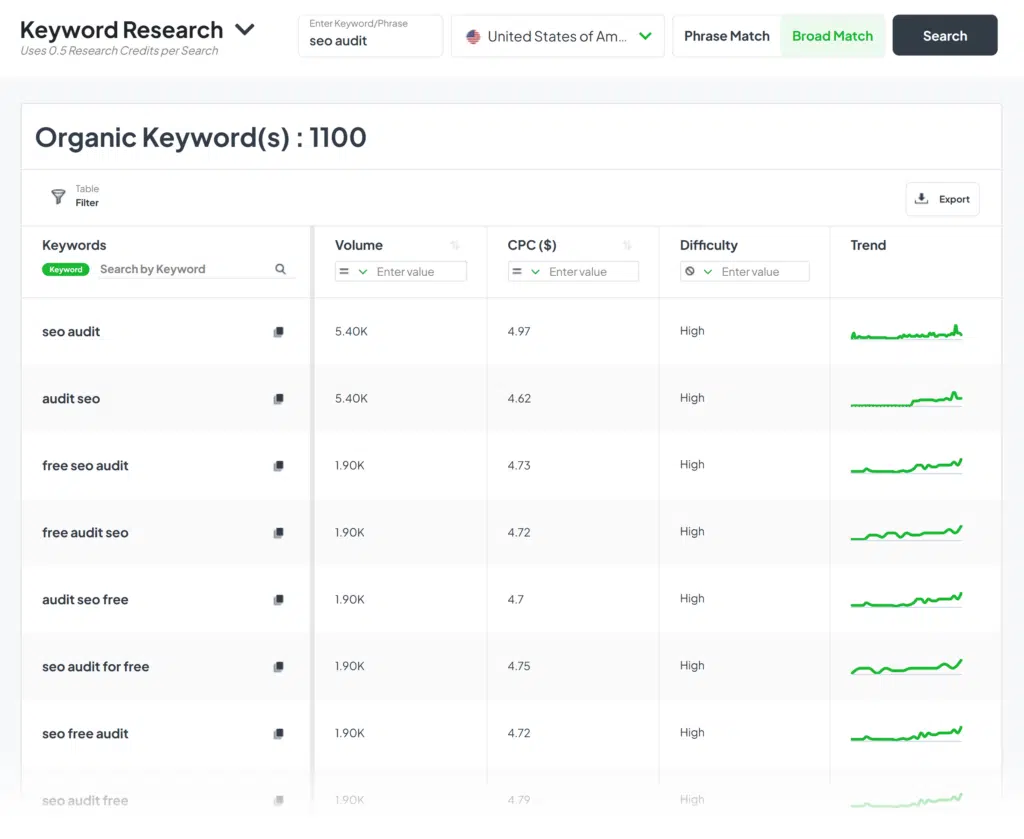Copy the 'seo free audit' keyword icon
1024x839 pixels.
(x=279, y=734)
